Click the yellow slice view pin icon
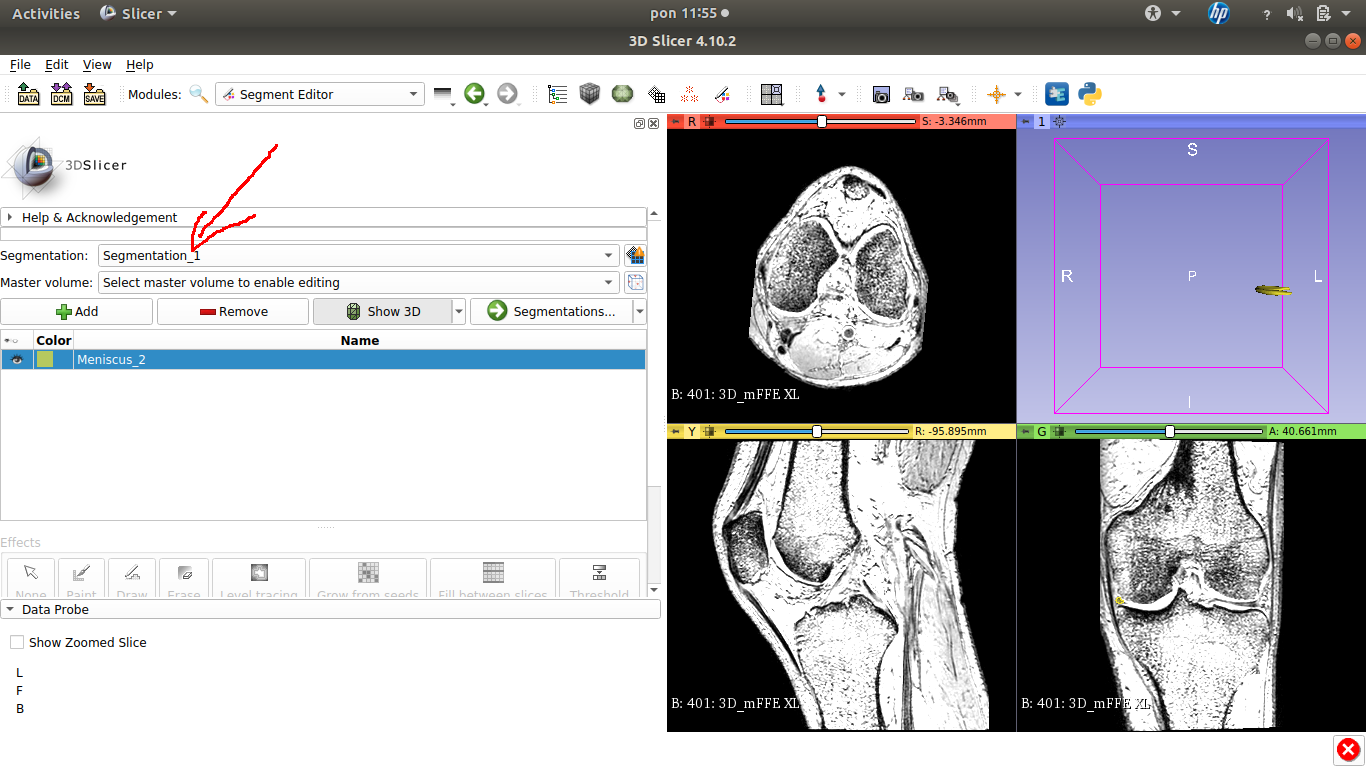 click(675, 432)
